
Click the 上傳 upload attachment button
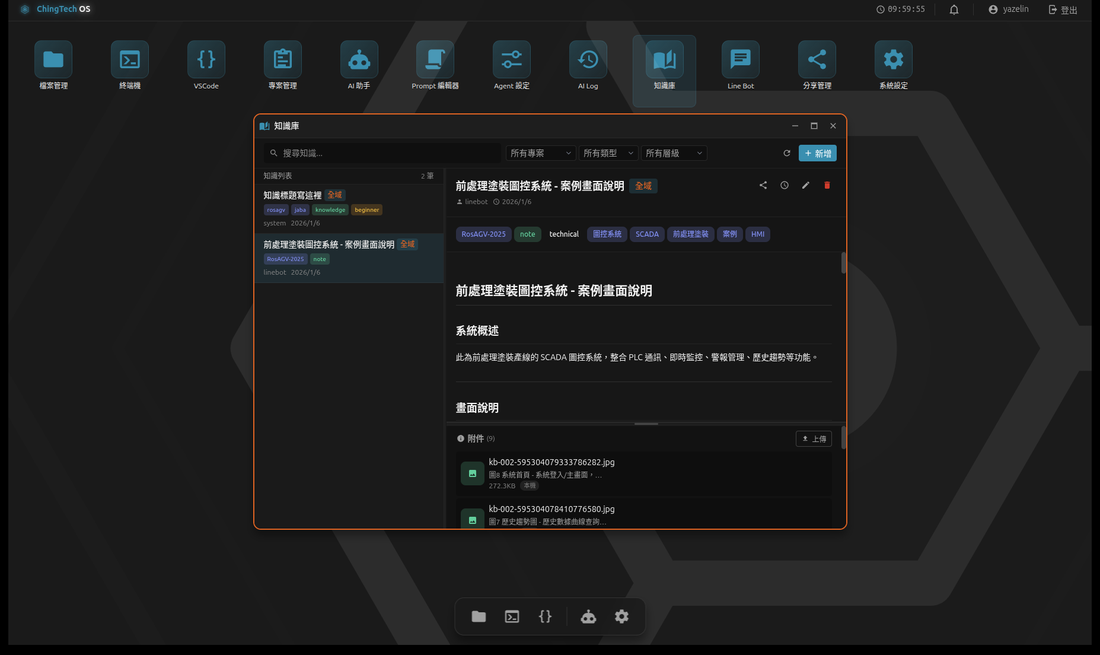click(x=814, y=438)
